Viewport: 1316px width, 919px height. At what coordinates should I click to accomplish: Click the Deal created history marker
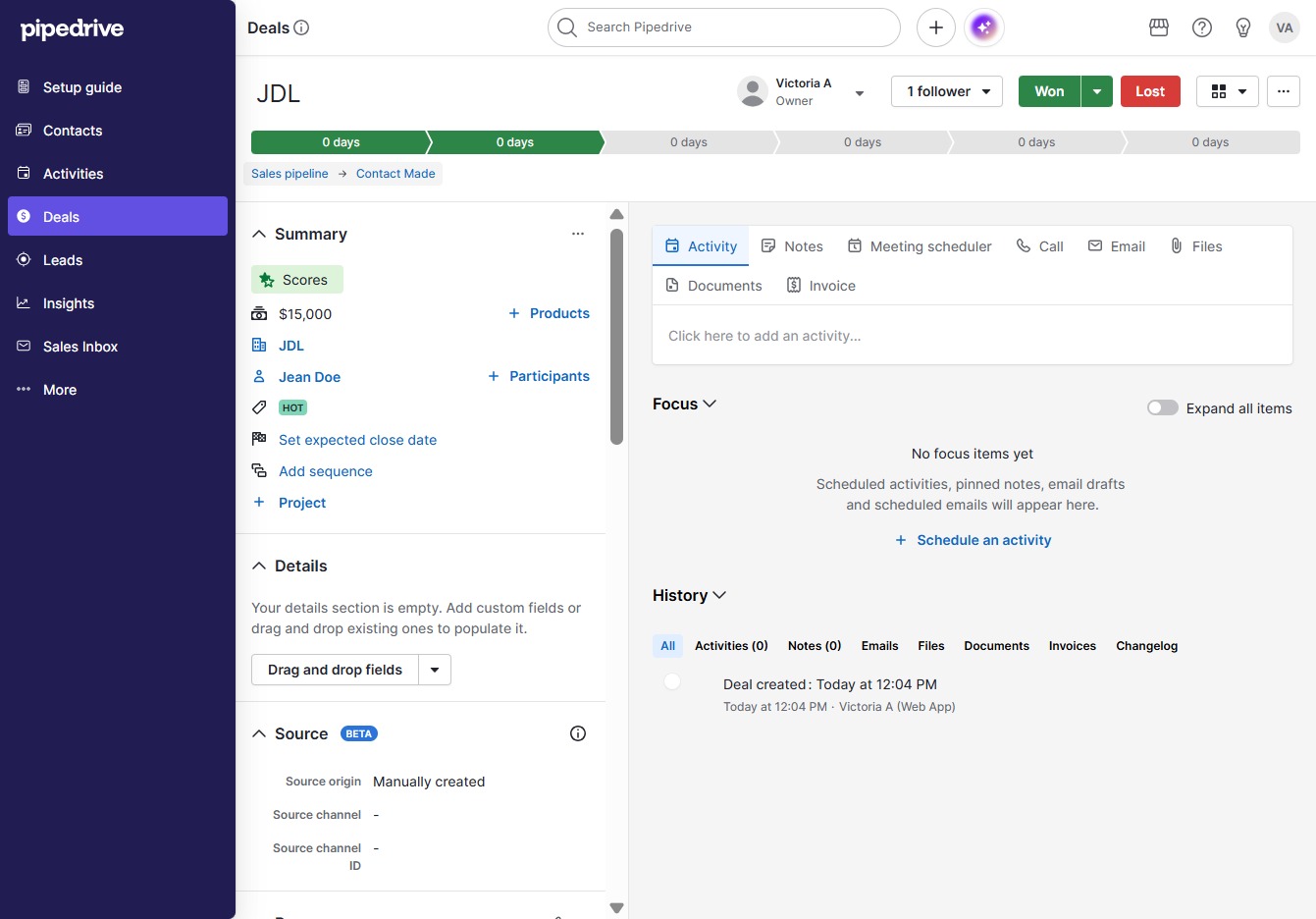[672, 681]
